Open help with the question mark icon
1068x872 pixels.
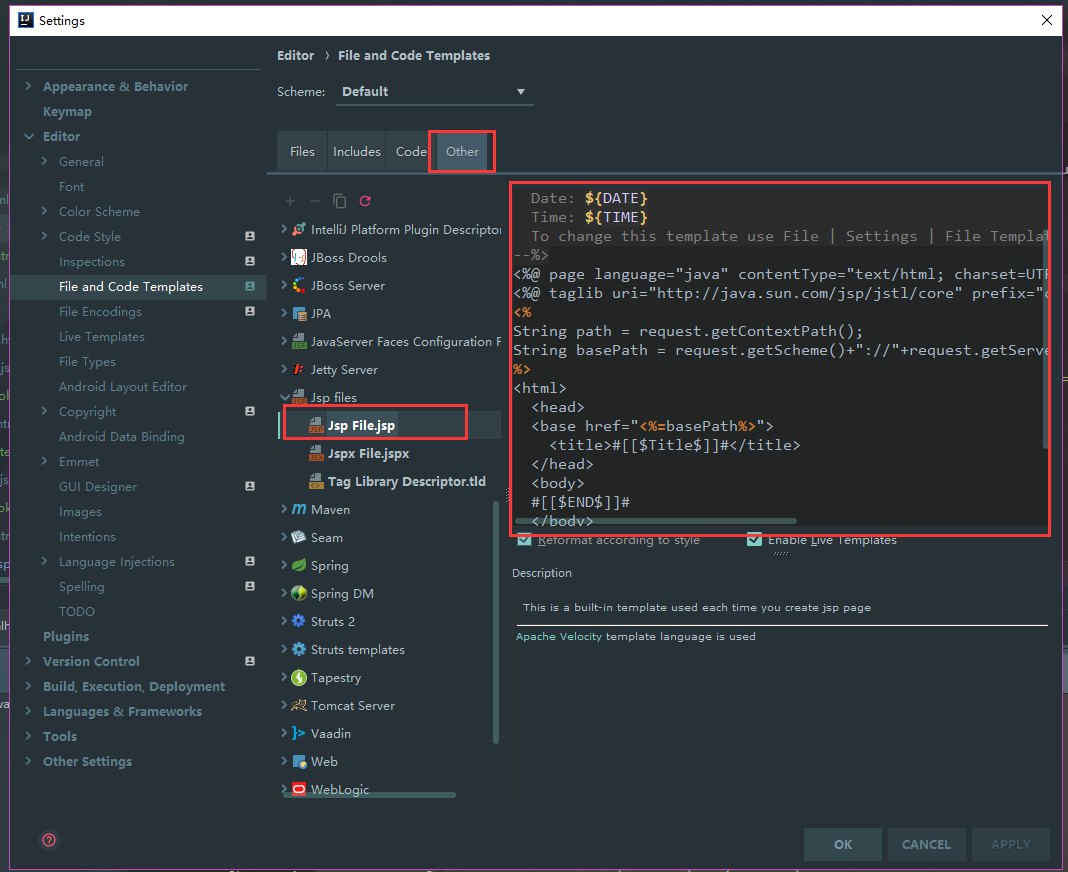[48, 840]
